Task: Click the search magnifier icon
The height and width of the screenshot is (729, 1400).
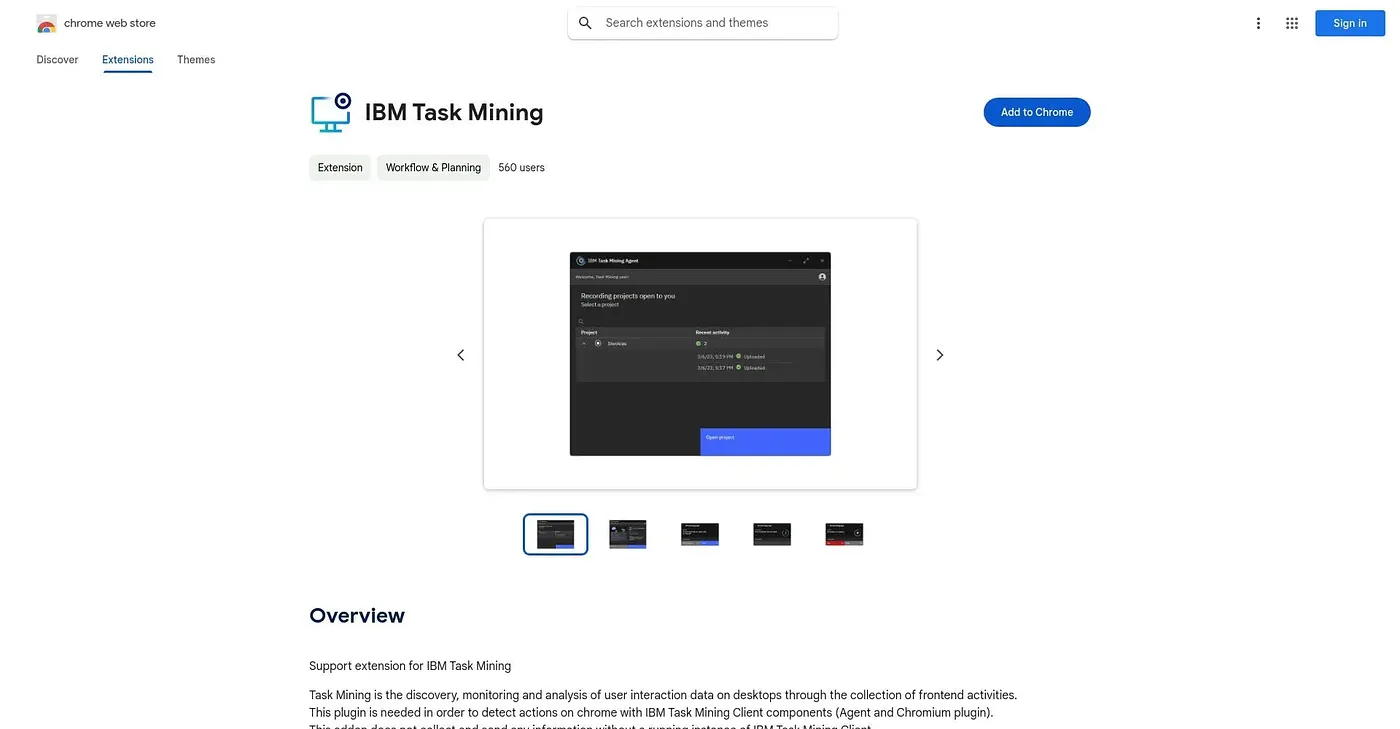Action: point(586,23)
